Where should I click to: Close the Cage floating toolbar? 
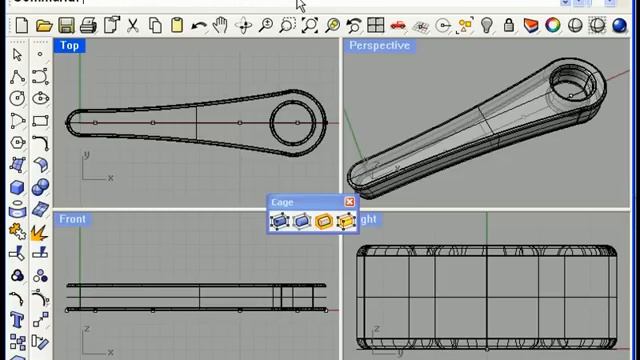[349, 202]
